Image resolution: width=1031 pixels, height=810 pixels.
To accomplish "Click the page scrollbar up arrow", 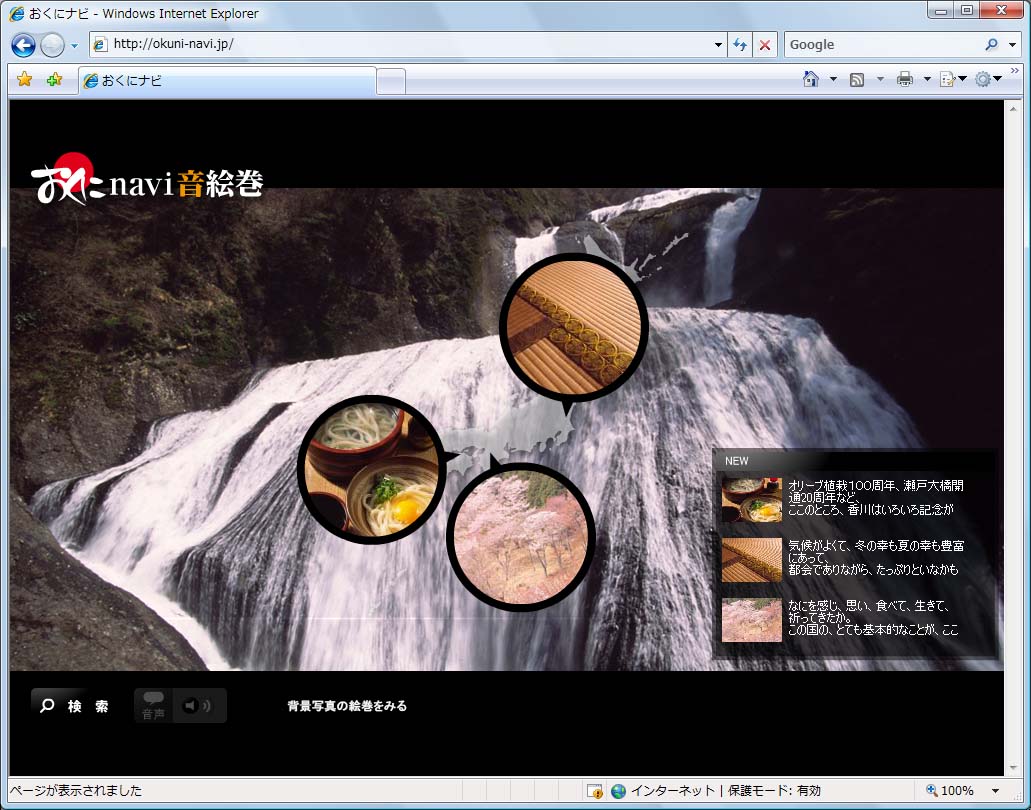I will point(1013,108).
